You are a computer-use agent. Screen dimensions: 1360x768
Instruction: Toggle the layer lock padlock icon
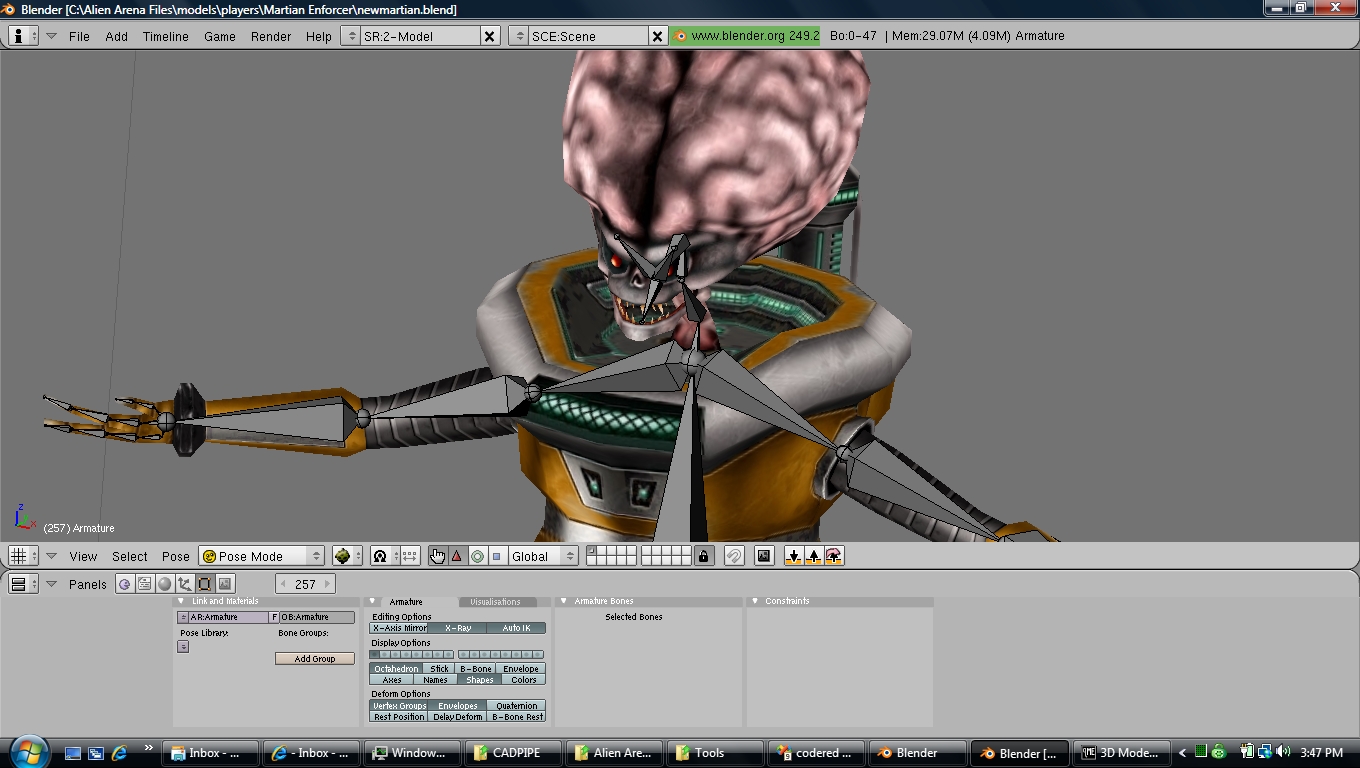point(704,556)
